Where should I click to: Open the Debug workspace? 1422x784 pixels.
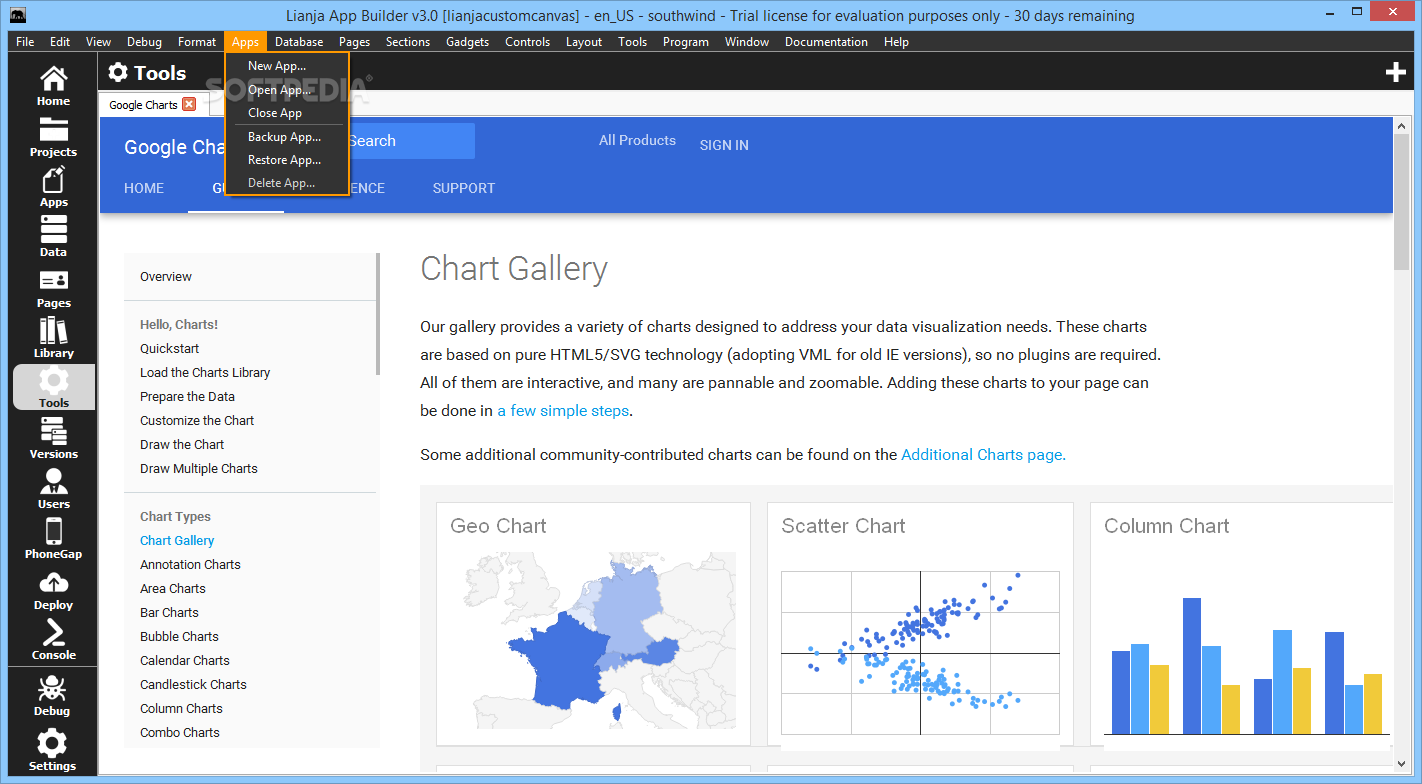pos(52,696)
